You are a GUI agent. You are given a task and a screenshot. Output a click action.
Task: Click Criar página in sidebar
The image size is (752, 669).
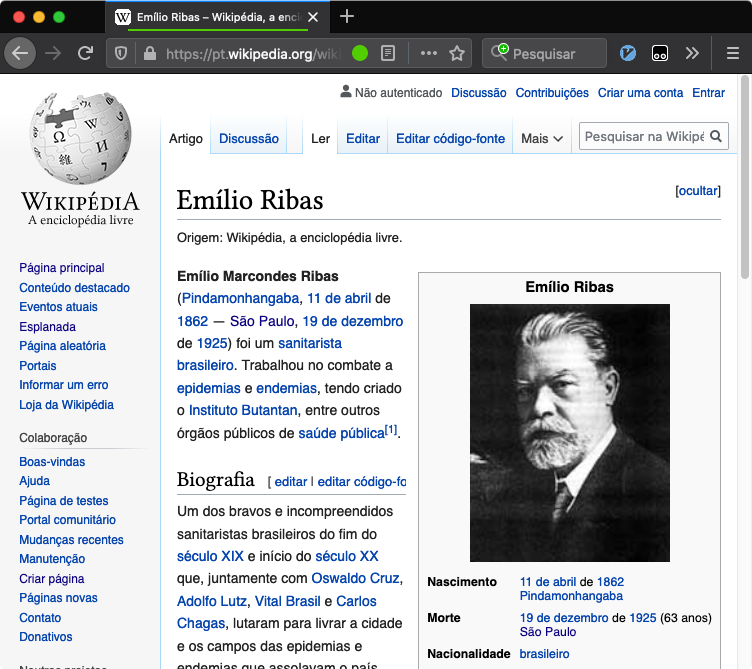[52, 578]
